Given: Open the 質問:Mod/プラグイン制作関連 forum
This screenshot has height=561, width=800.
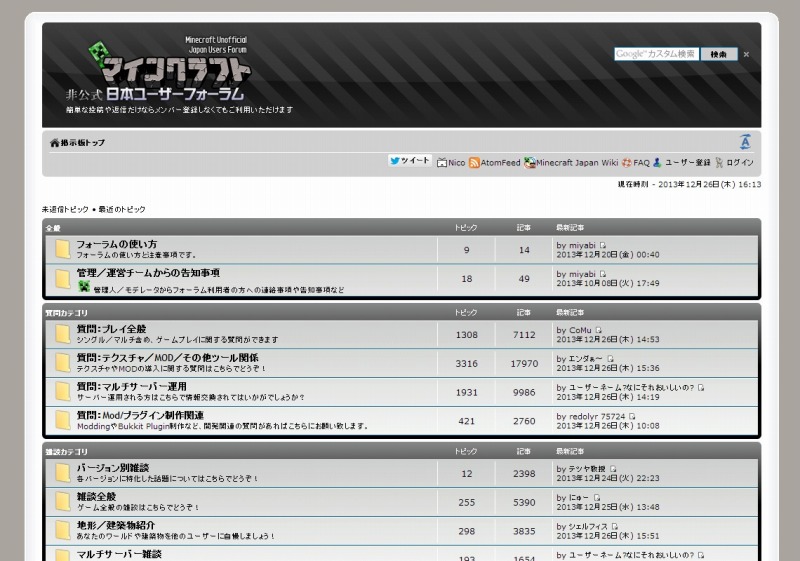Looking at the screenshot, I should pyautogui.click(x=140, y=415).
